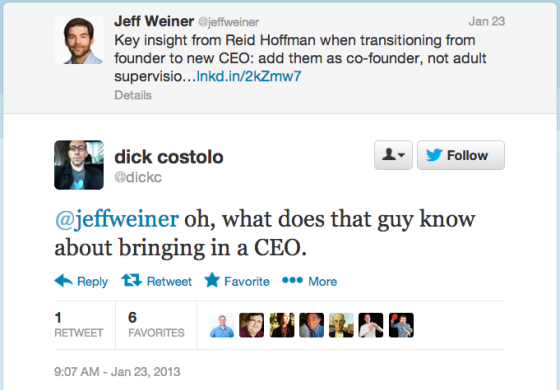Open the 9:07 AM - Jan 23, 2013 timestamp
The width and height of the screenshot is (560, 390).
coord(117,372)
